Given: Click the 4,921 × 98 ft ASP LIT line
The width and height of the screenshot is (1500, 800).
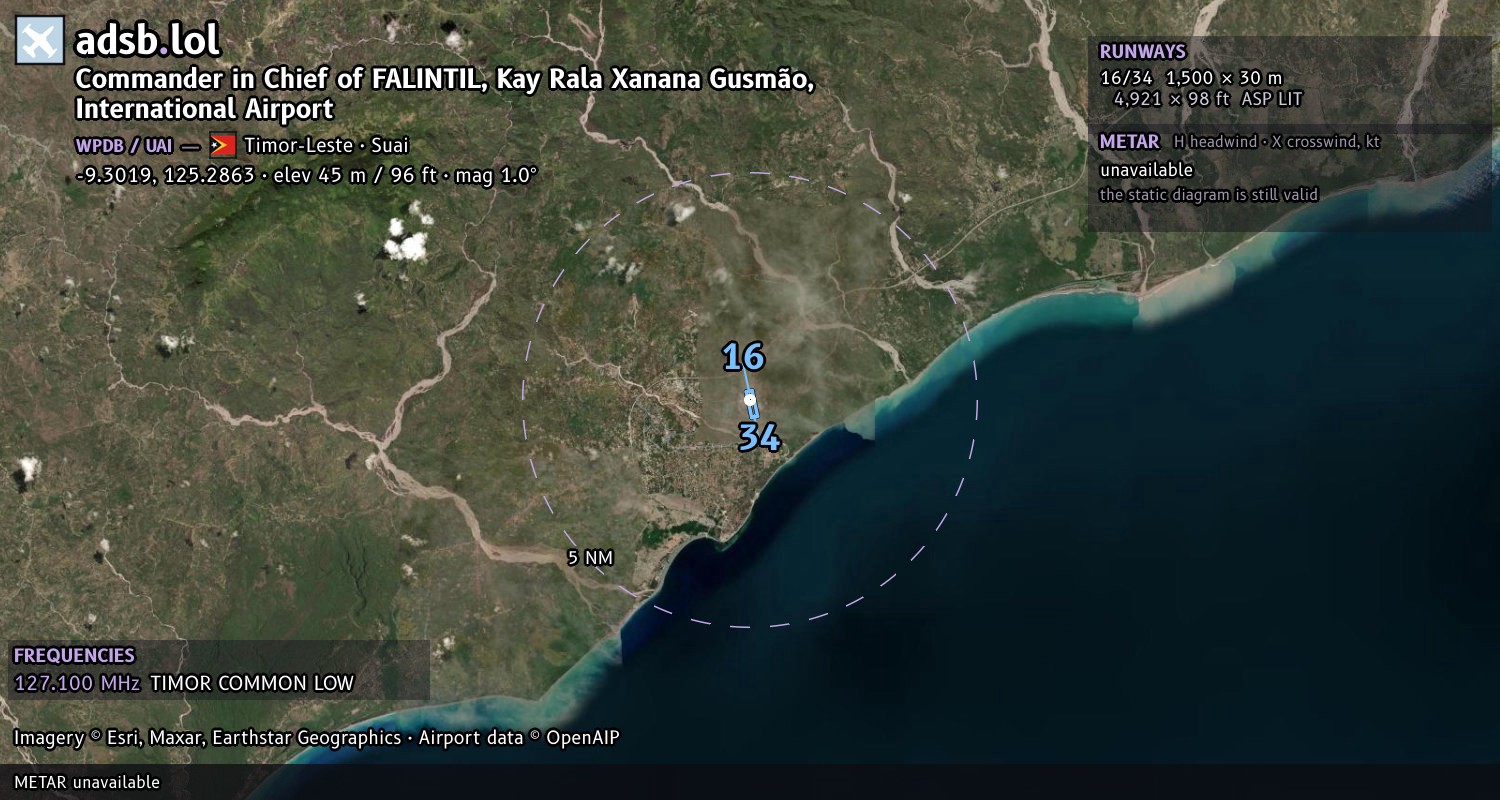Looking at the screenshot, I should [1208, 99].
